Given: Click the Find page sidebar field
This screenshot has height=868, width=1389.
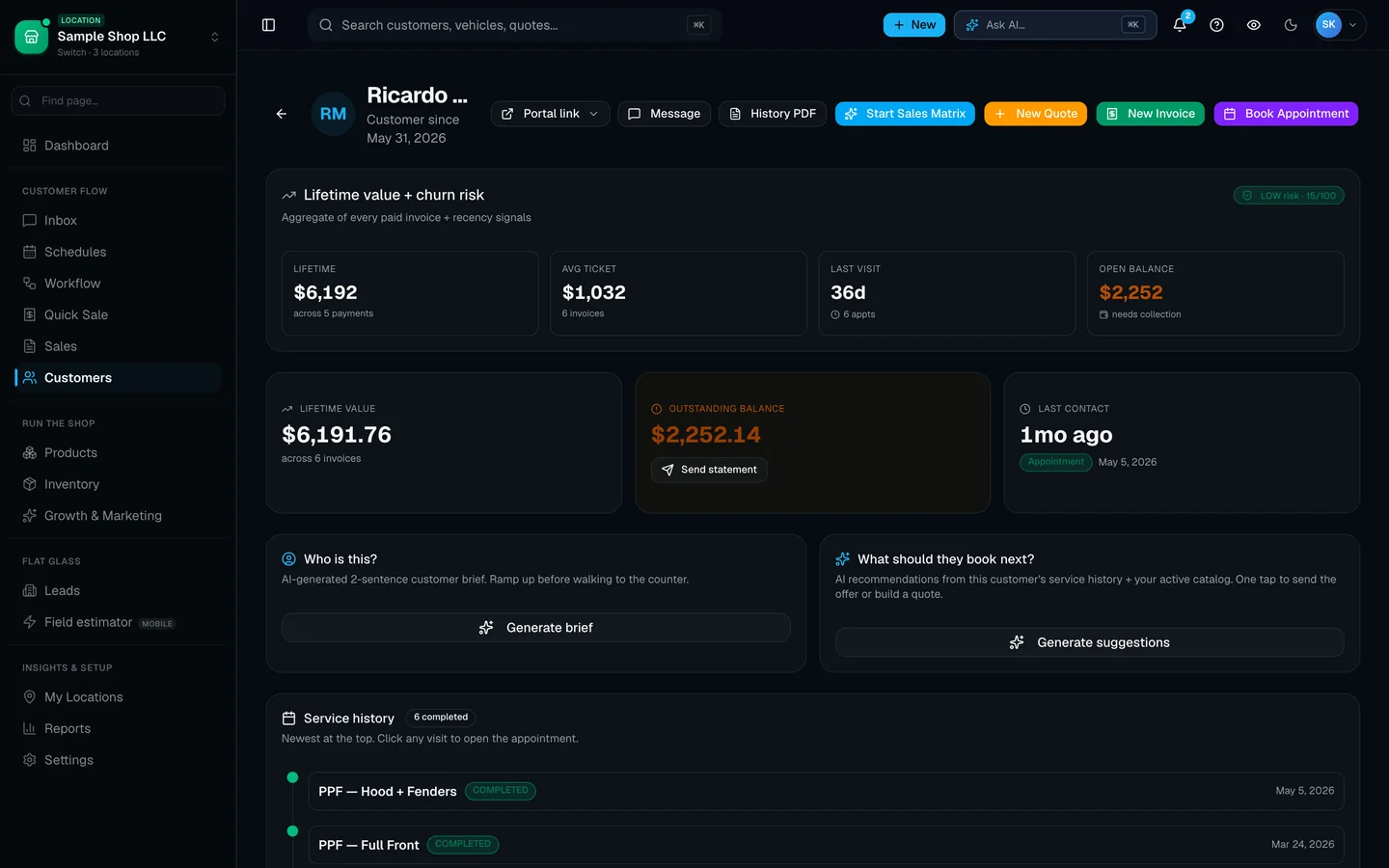Looking at the screenshot, I should pos(118,100).
